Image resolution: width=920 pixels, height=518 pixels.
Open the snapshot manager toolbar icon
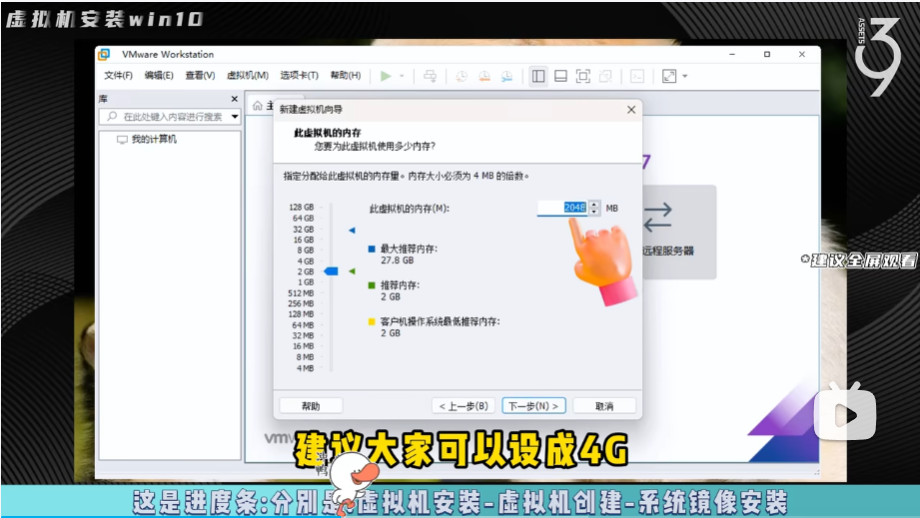coord(507,76)
